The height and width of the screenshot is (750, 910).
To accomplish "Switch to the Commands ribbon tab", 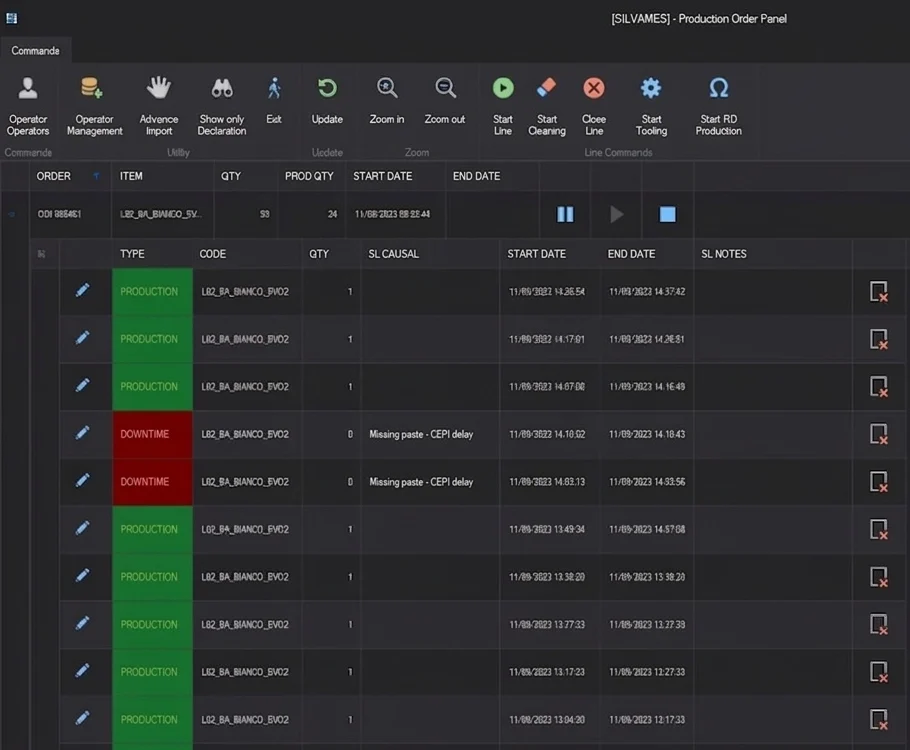I will pos(35,51).
